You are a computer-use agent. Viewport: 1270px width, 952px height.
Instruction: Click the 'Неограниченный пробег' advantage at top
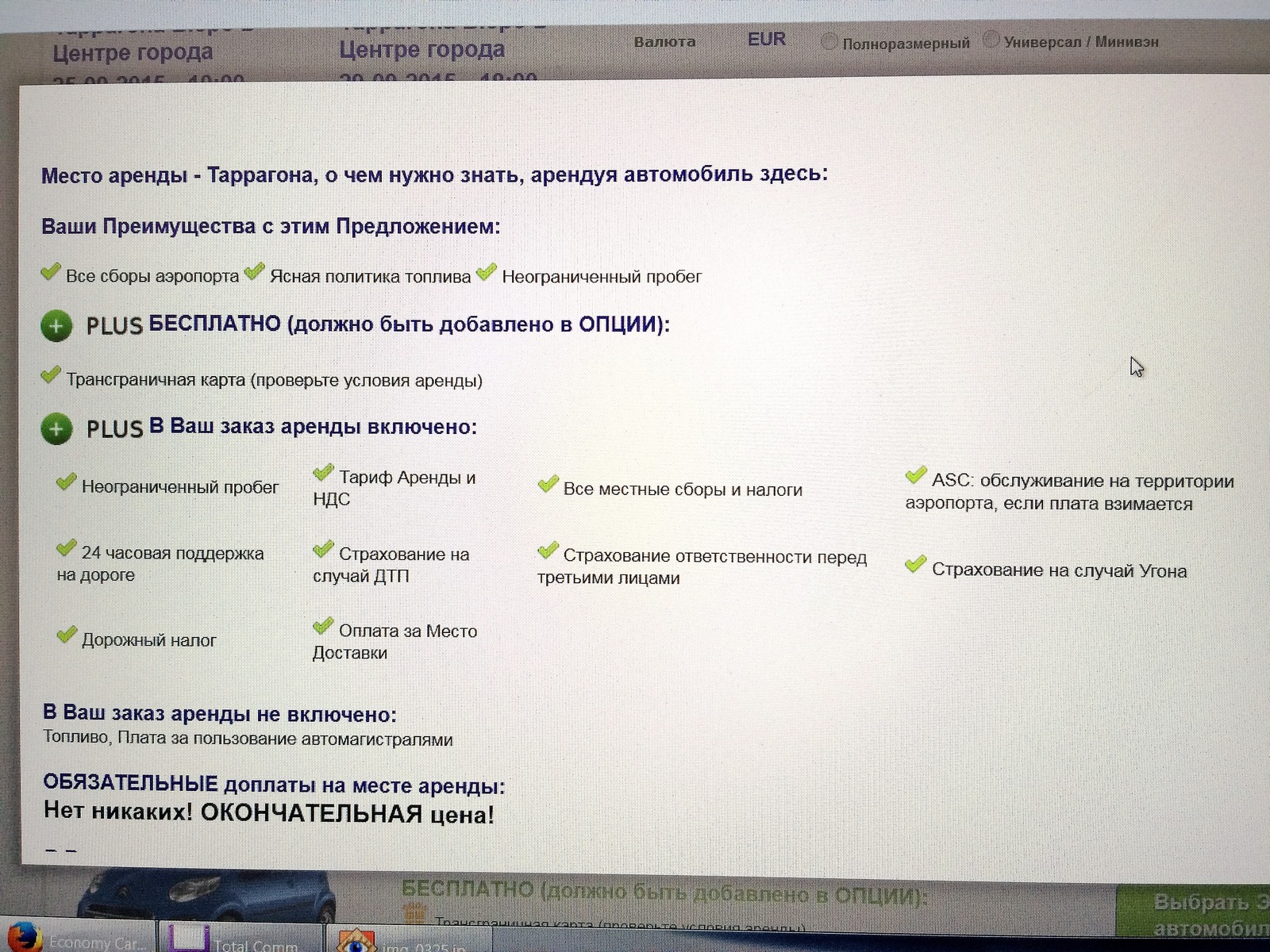tap(602, 277)
